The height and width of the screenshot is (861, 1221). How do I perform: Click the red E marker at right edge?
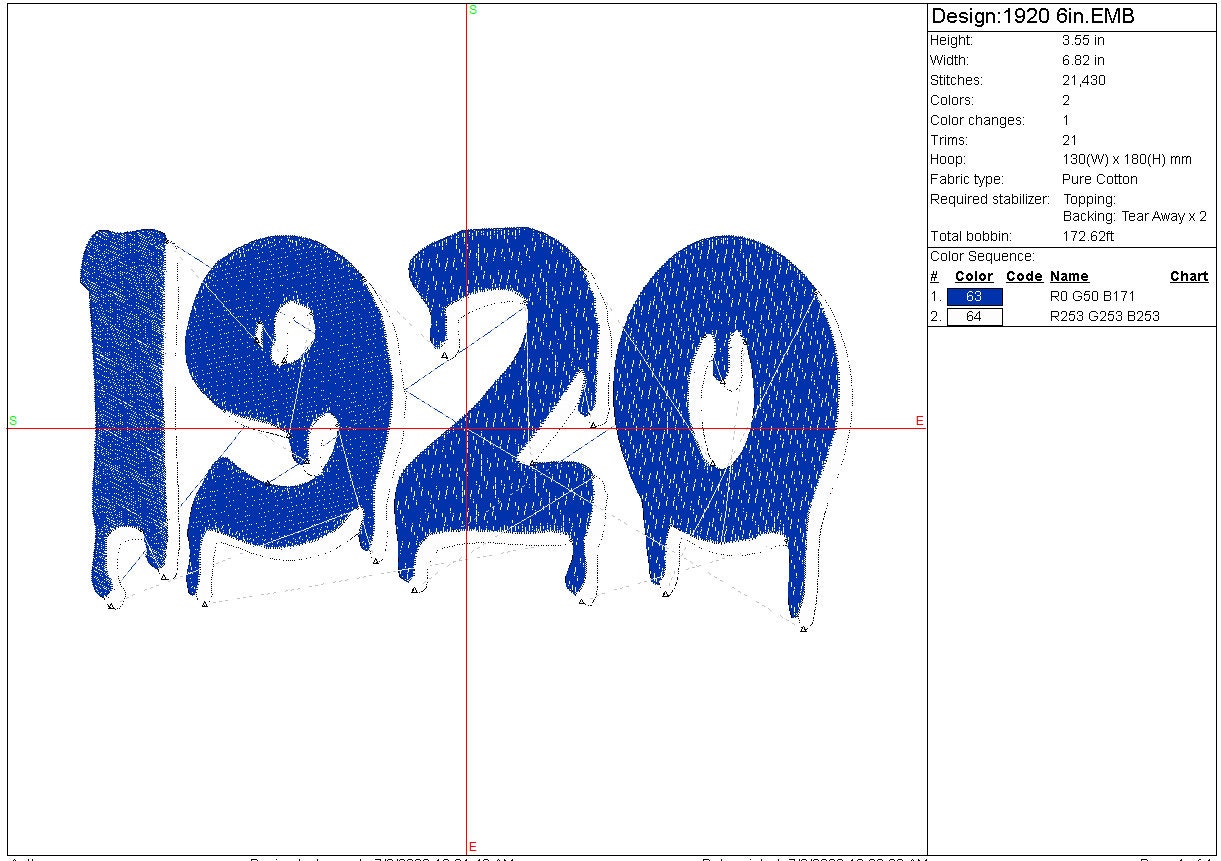coord(920,421)
